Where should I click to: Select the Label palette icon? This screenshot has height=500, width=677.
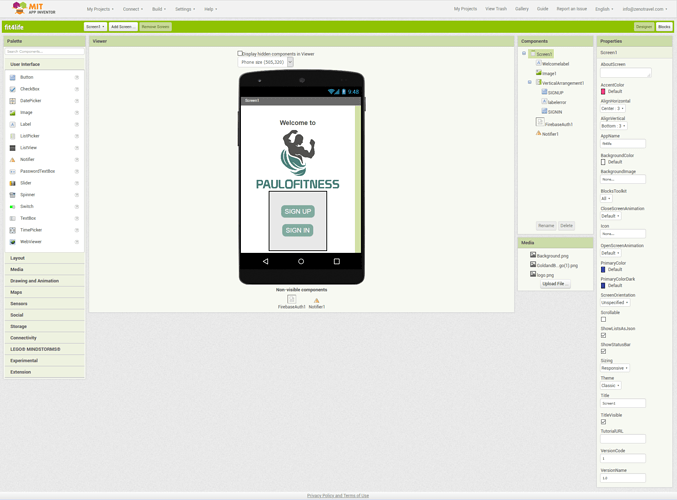tap(13, 124)
